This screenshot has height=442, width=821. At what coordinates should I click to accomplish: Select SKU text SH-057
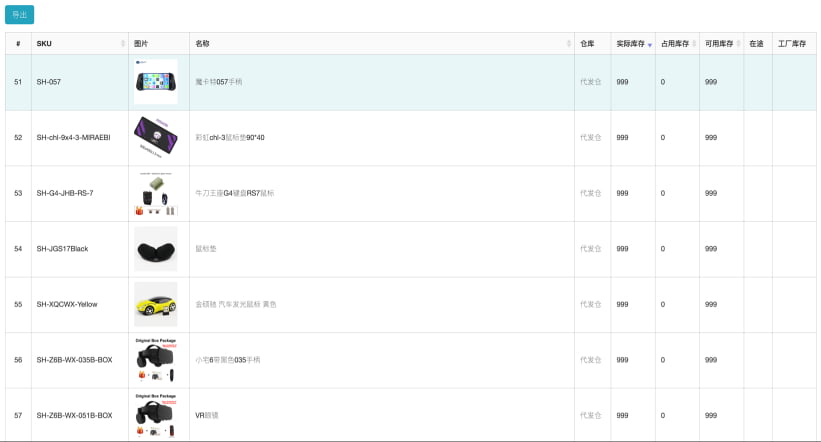point(49,82)
